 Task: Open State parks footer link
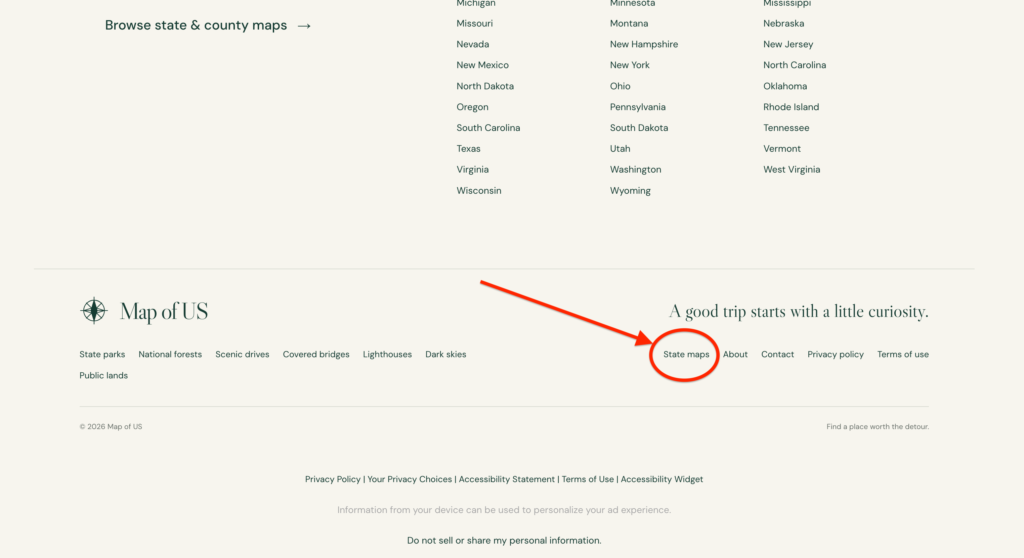[102, 355]
